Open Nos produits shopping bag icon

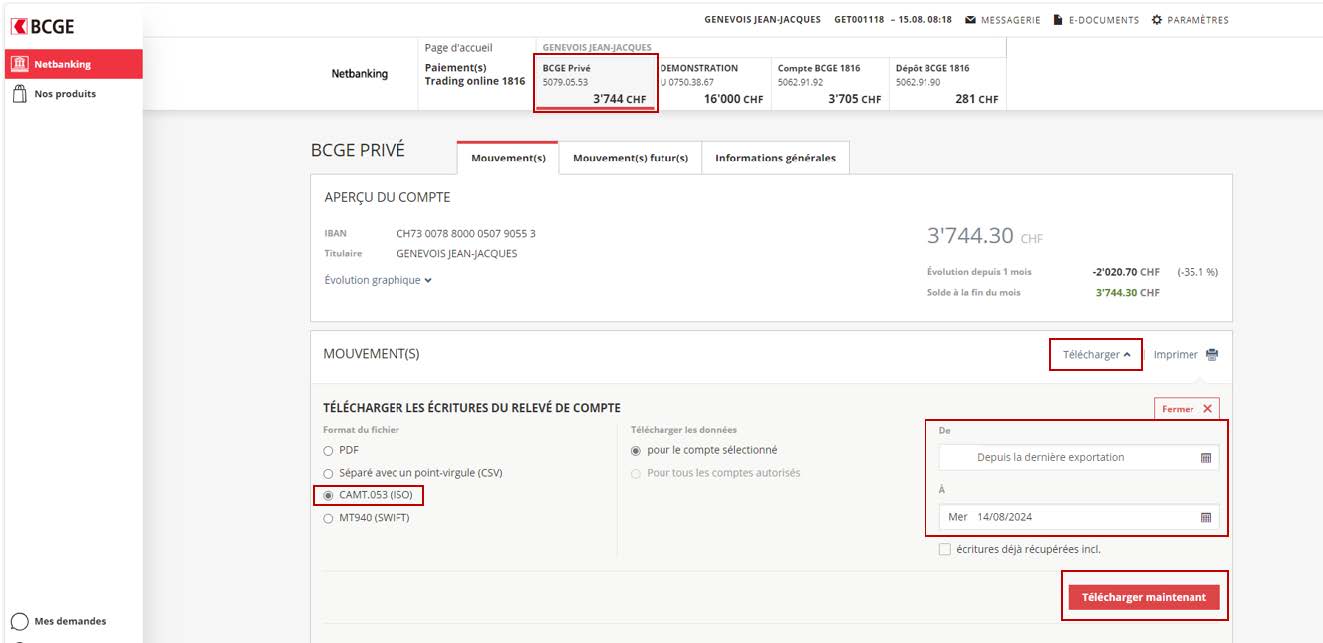tap(19, 94)
